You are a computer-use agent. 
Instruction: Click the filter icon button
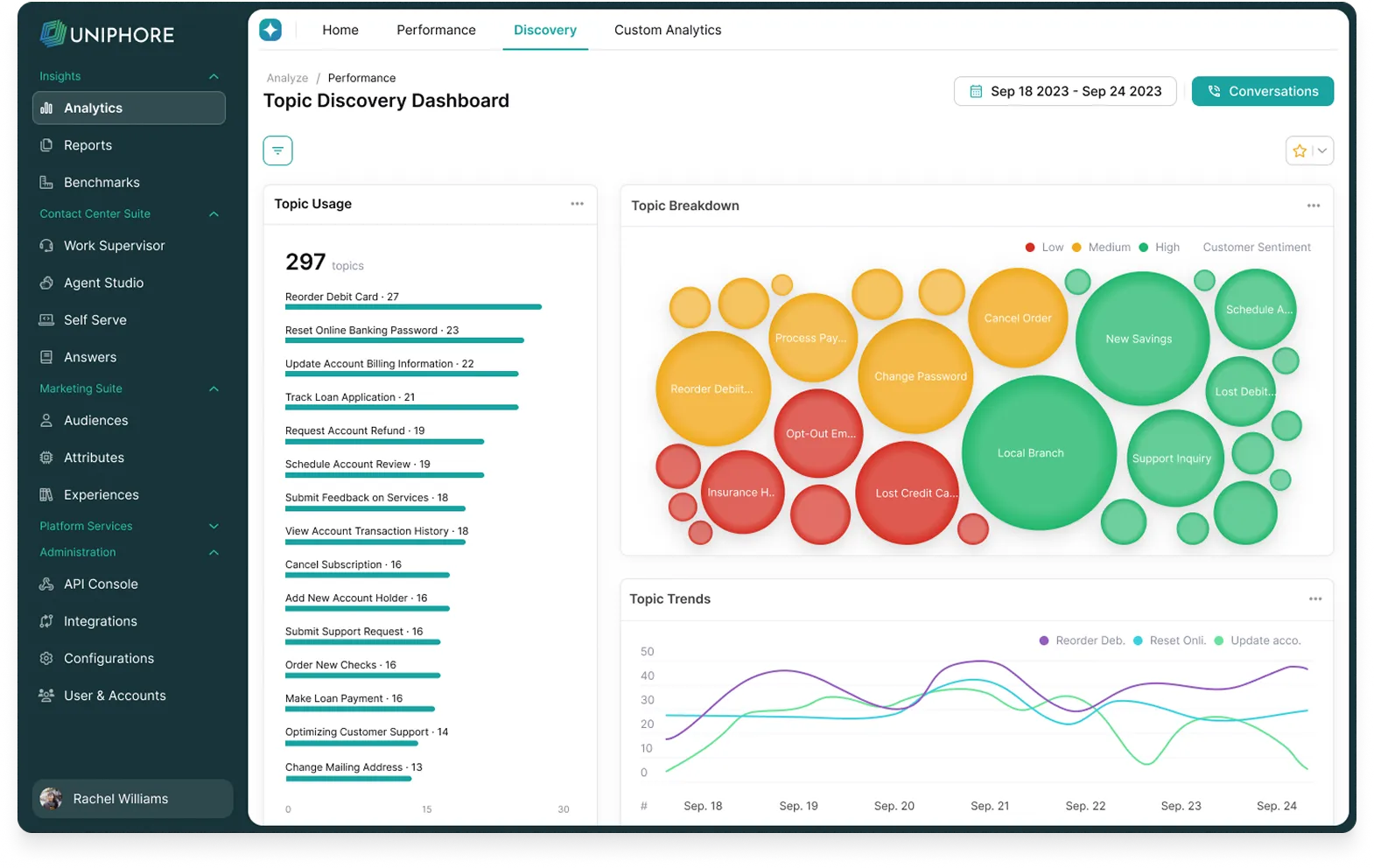277,150
